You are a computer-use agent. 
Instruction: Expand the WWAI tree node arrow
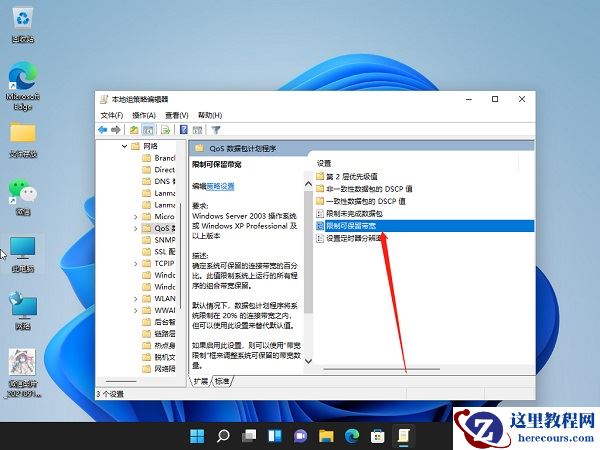coord(135,311)
